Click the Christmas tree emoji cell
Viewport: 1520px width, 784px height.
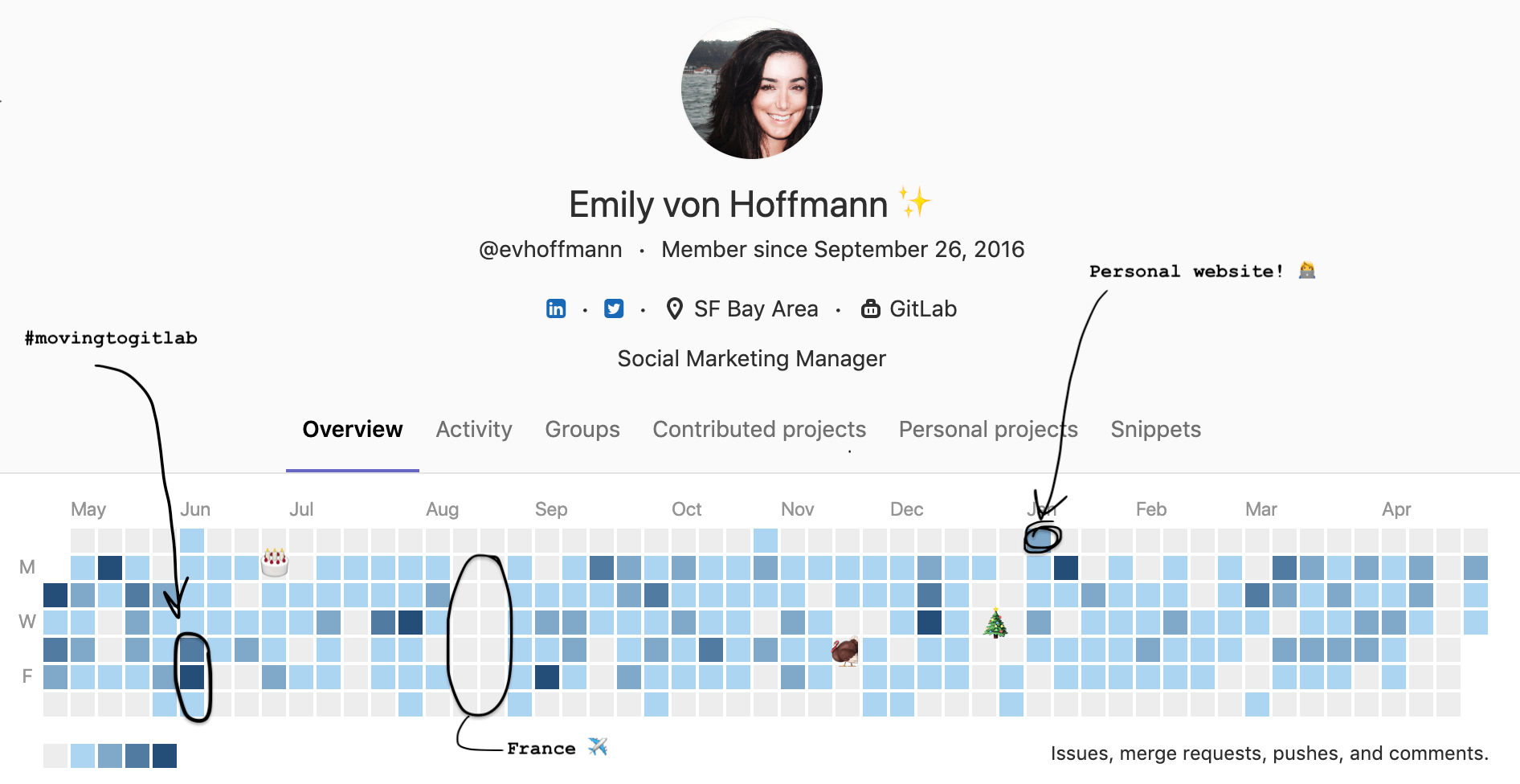pyautogui.click(x=995, y=623)
